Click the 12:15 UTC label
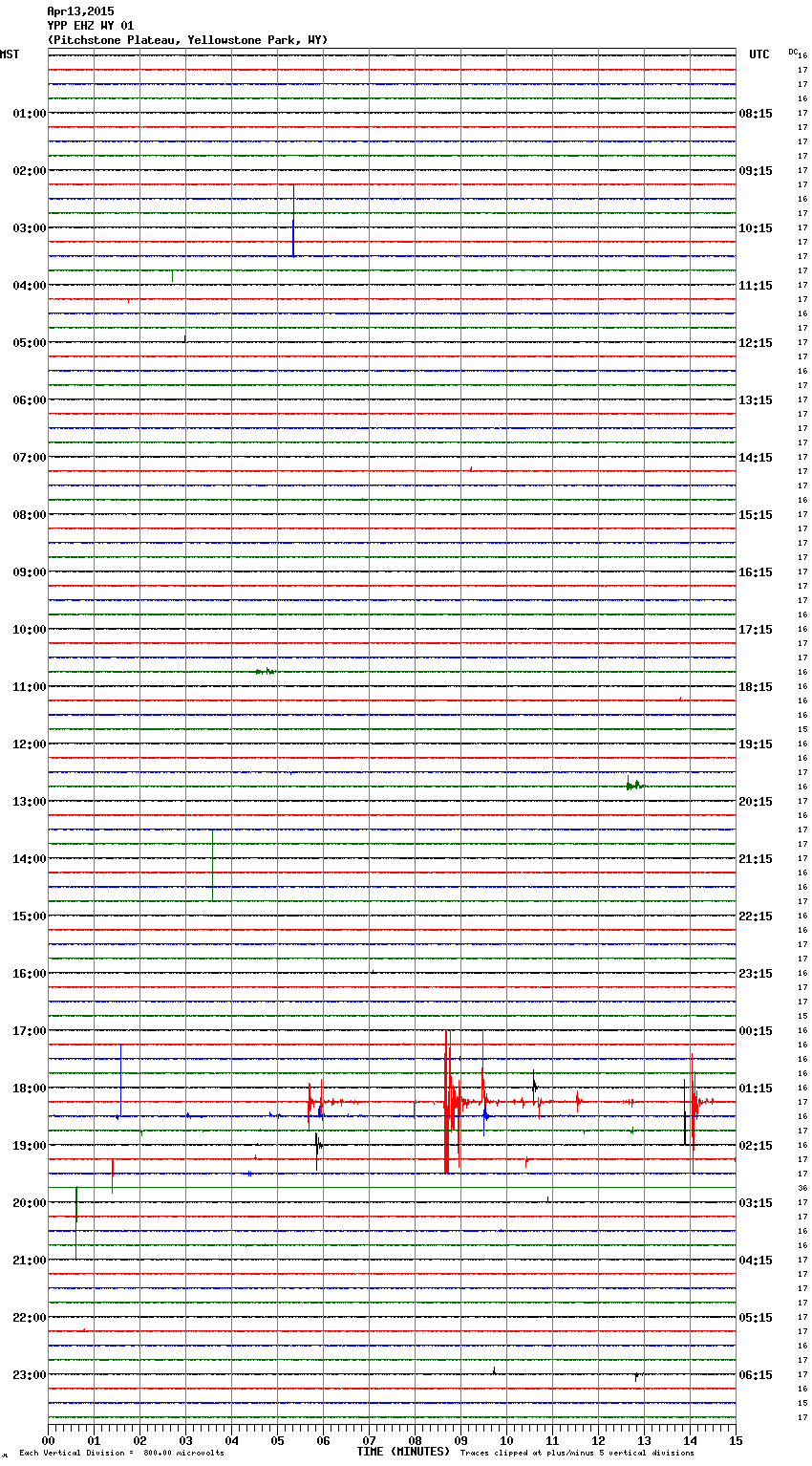The width and height of the screenshot is (812, 1466). [x=756, y=343]
